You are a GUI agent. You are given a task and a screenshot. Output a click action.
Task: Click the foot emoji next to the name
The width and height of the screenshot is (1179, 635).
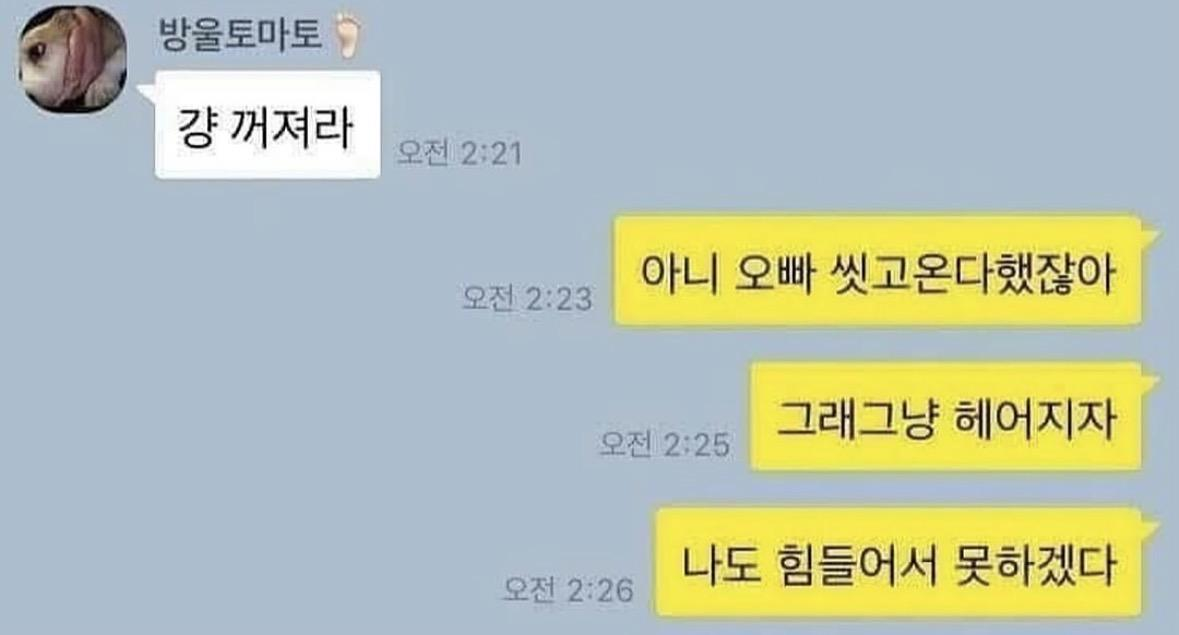(x=347, y=36)
